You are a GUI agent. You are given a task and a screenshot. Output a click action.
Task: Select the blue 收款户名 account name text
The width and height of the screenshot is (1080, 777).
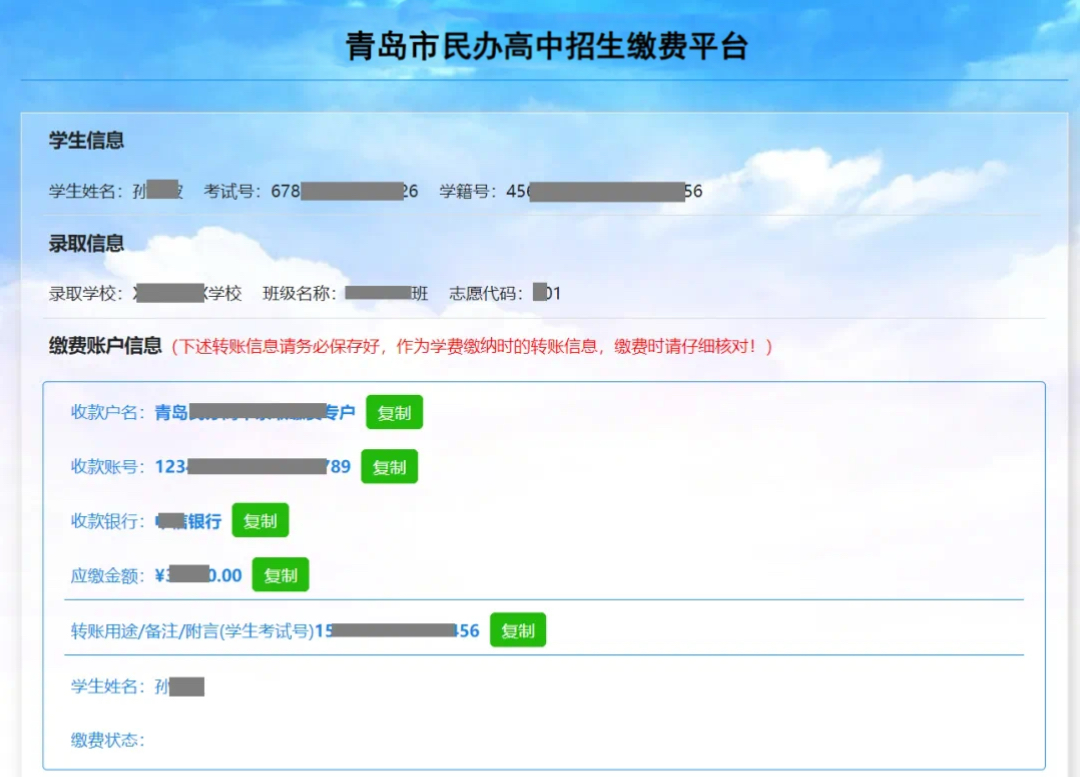click(254, 413)
